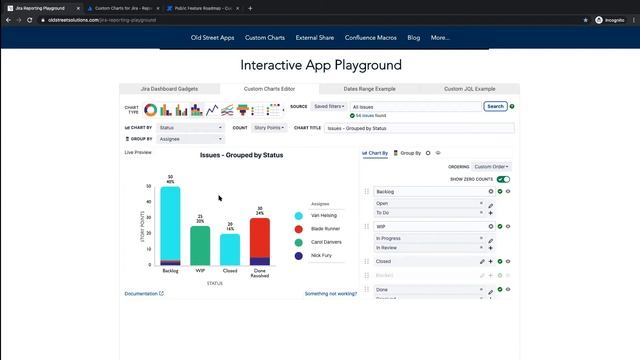
Task: Pick the table chart type icon
Action: [x=258, y=109]
